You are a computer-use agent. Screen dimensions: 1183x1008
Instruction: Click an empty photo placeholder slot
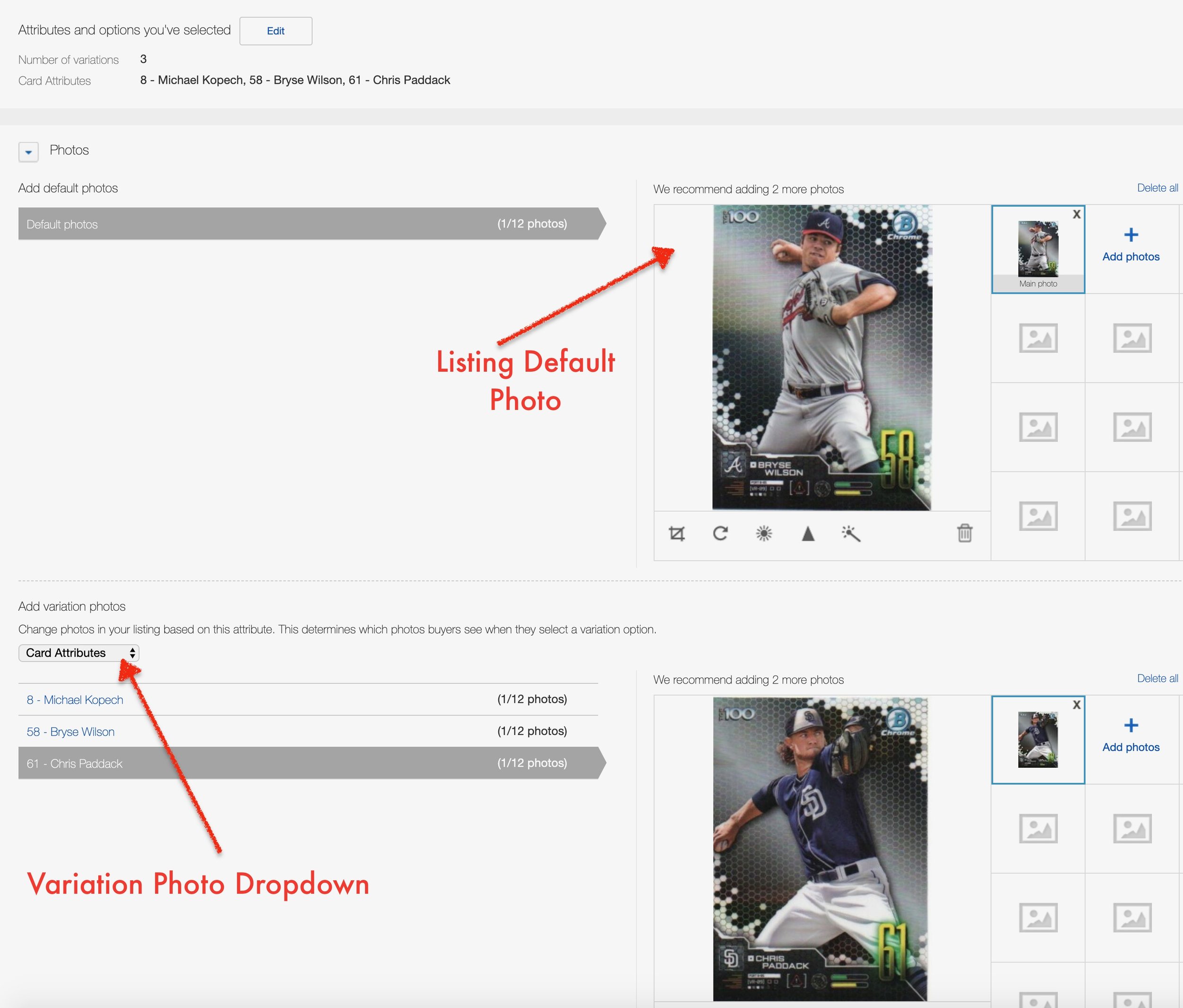1037,338
